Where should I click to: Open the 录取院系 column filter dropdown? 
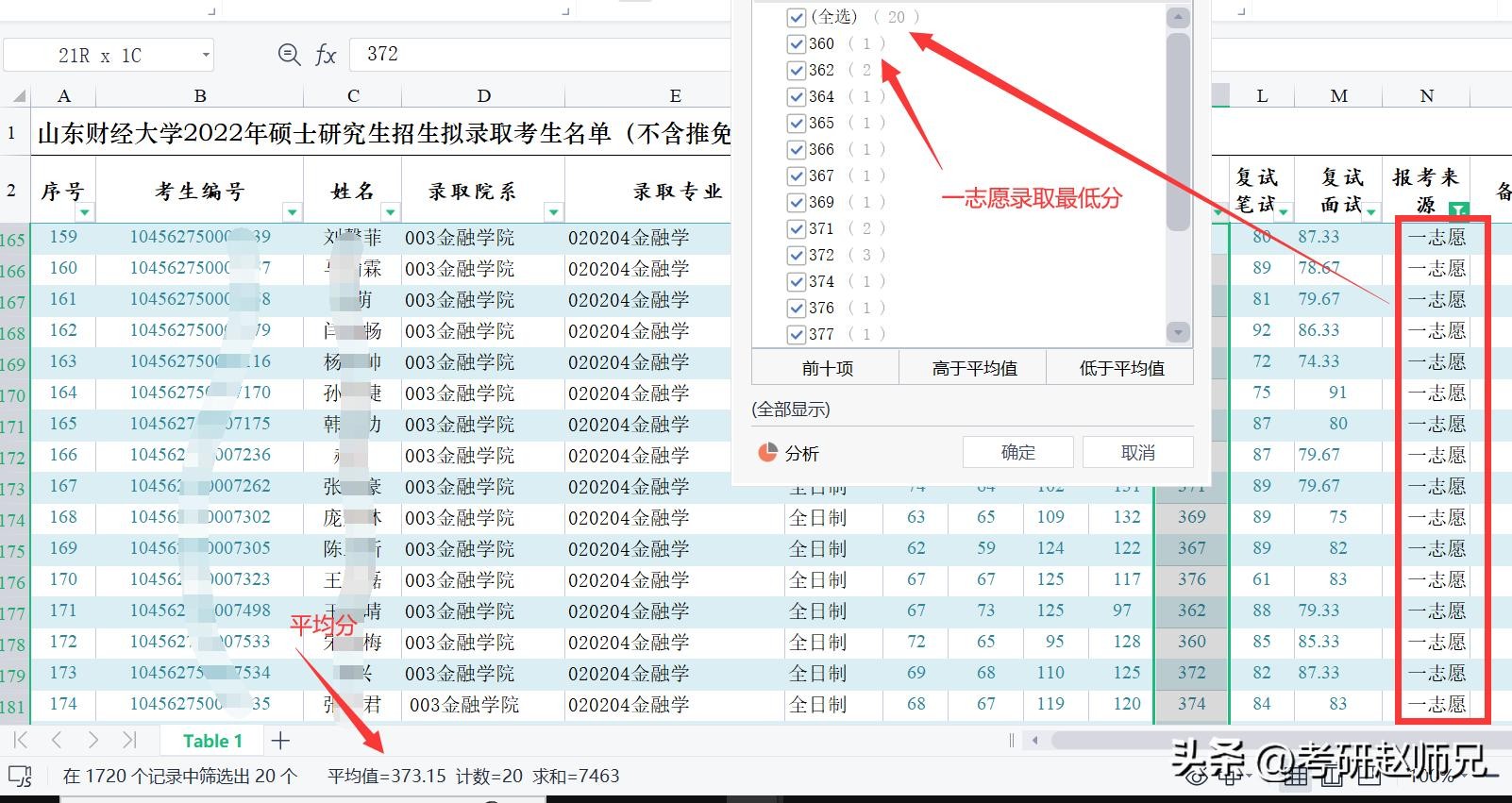pos(554,212)
